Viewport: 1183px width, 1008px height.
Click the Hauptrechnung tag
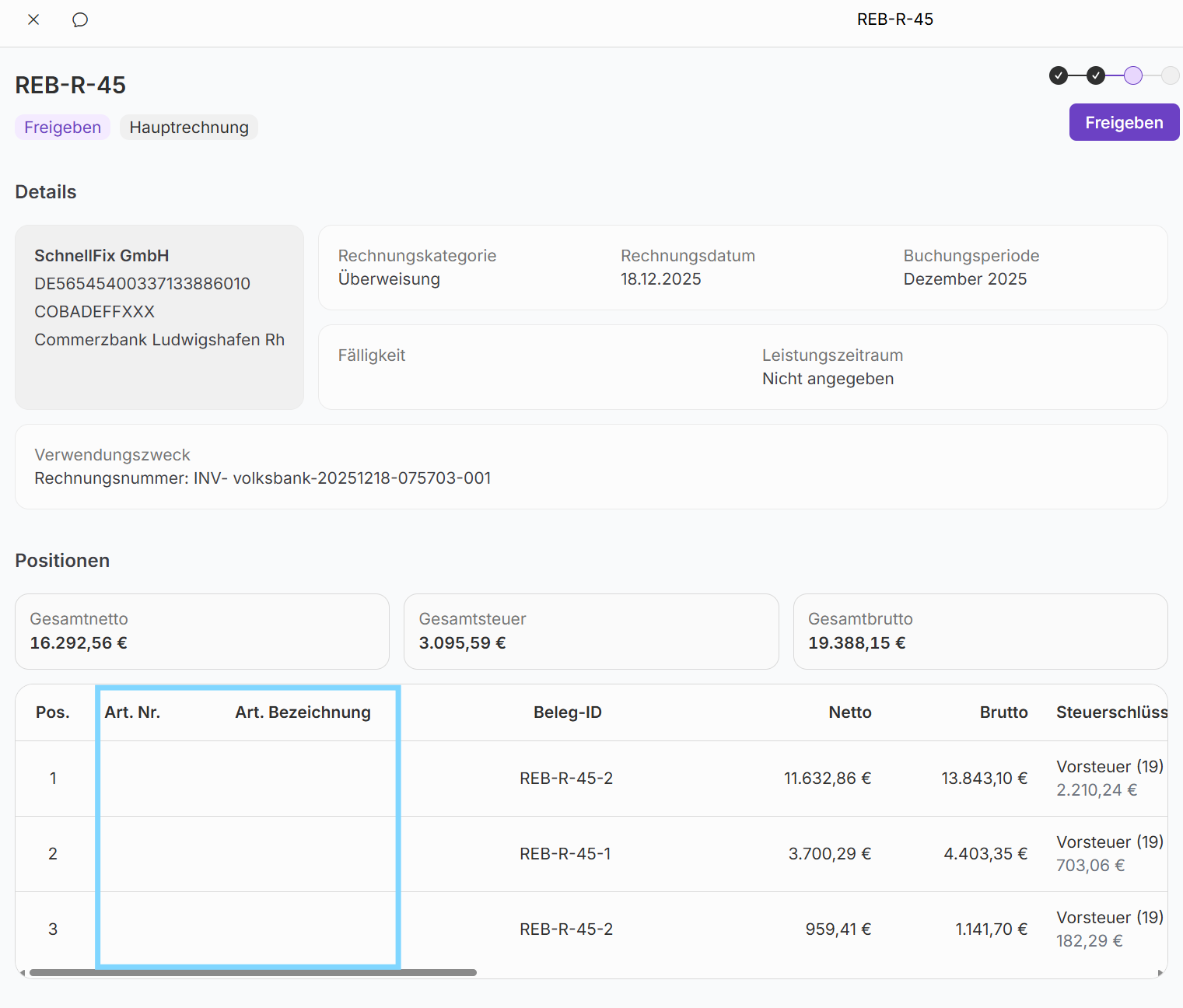tap(189, 128)
